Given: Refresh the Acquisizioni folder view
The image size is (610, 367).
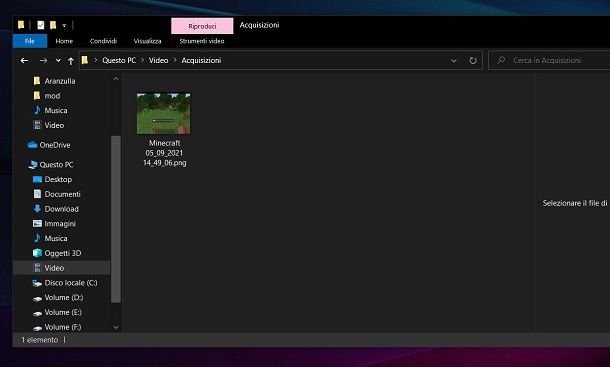Looking at the screenshot, I should point(473,60).
